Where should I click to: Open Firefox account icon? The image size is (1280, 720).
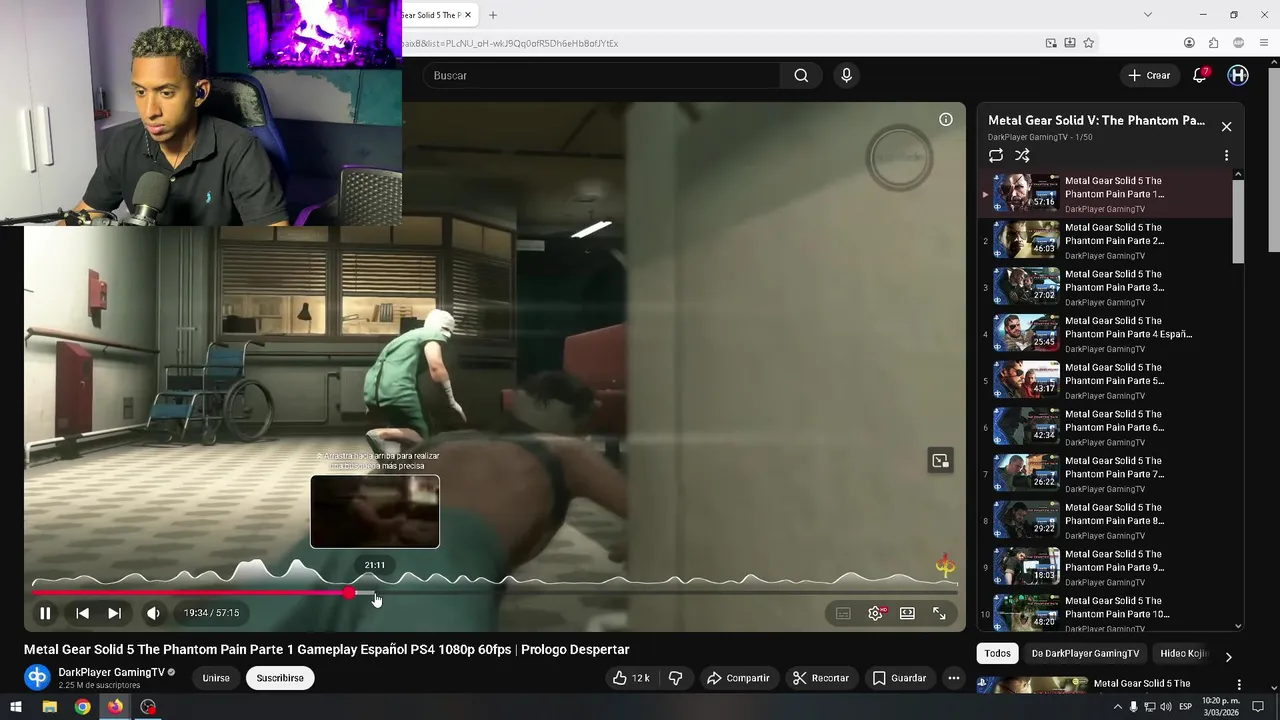point(1189,43)
